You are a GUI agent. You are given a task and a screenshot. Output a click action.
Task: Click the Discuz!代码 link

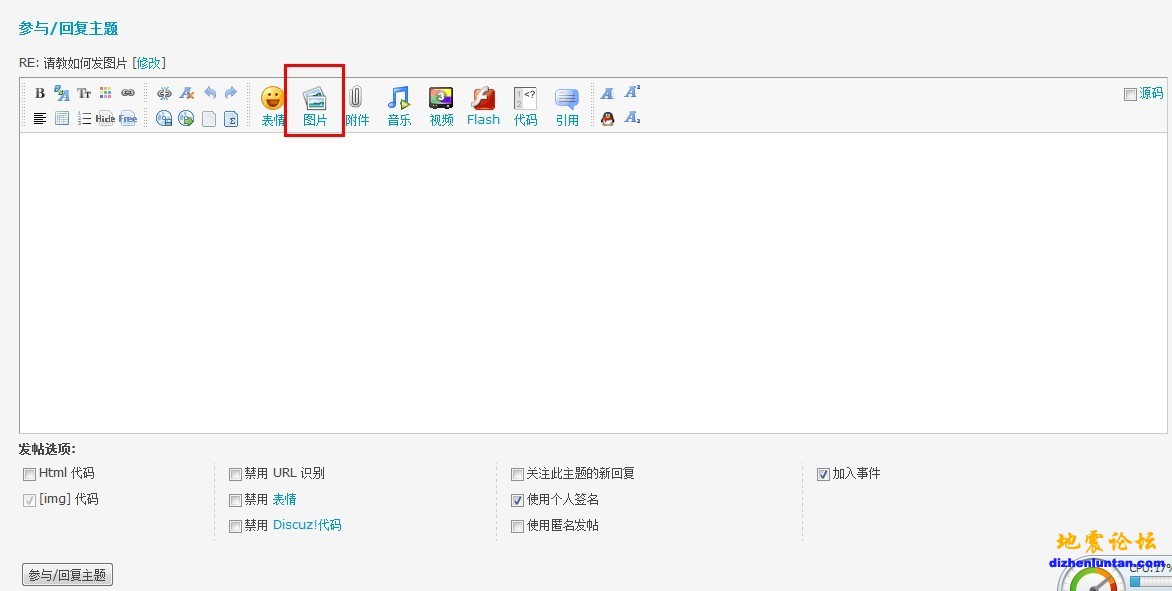[307, 525]
